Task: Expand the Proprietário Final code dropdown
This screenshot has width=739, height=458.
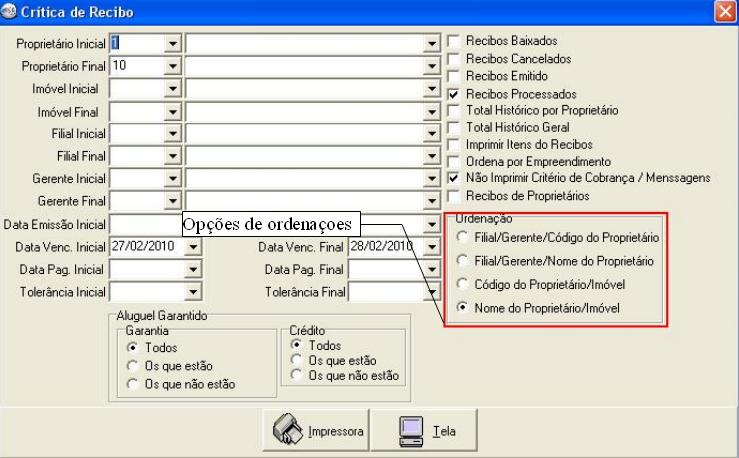Action: (172, 66)
